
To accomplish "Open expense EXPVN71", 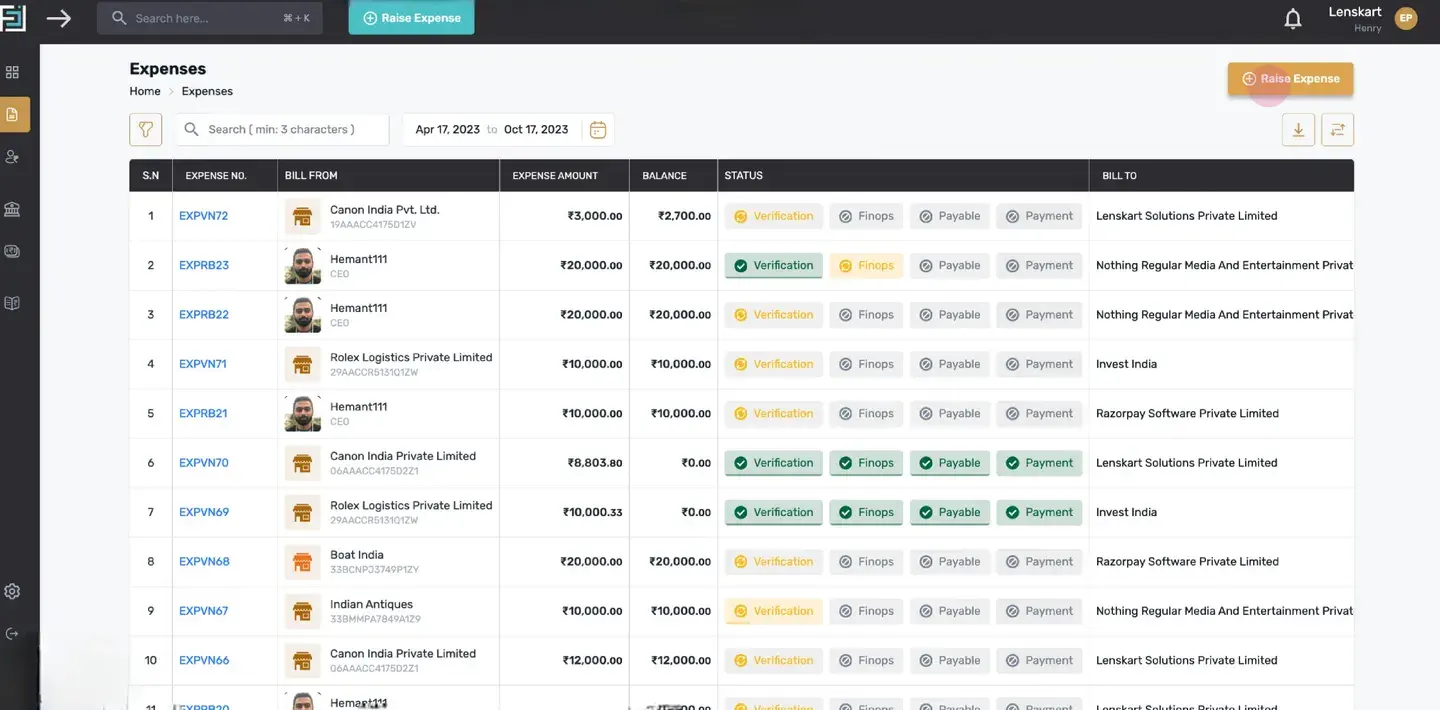I will (202, 364).
